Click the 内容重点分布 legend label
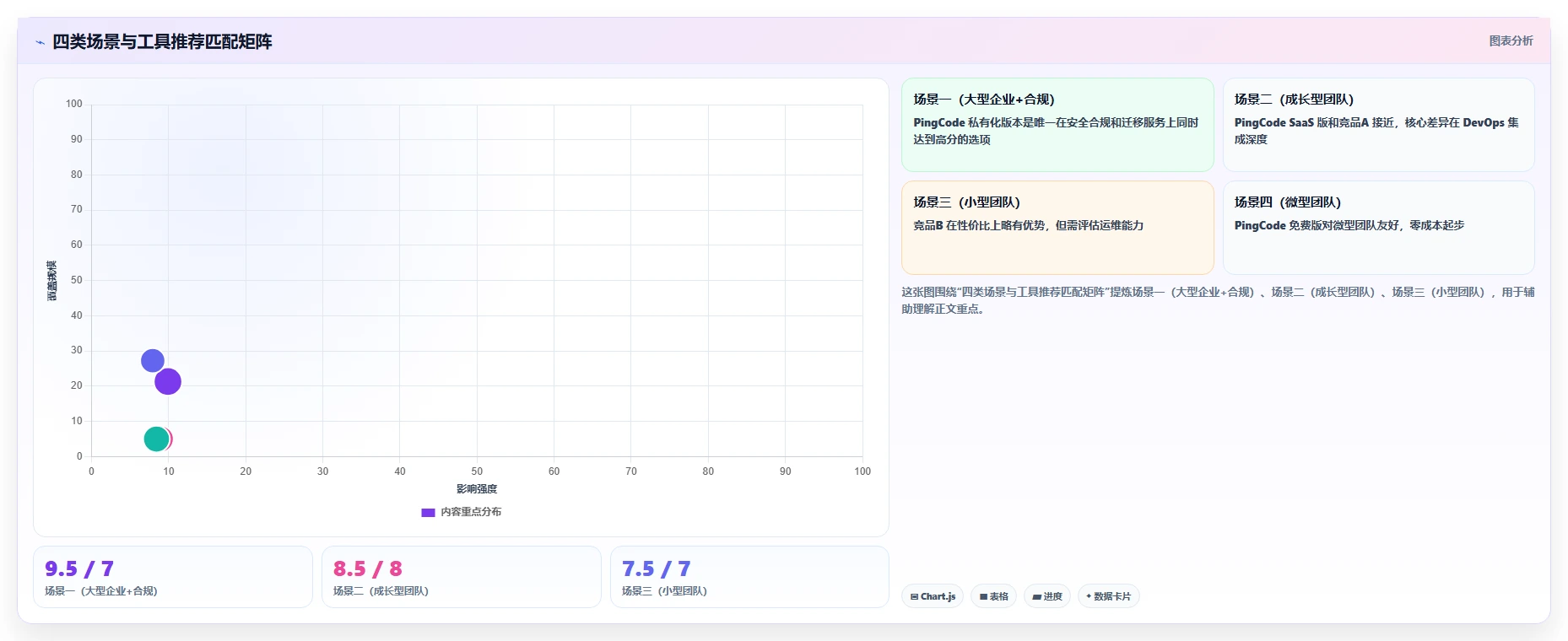Screen dimensions: 1568x641 tap(471, 512)
